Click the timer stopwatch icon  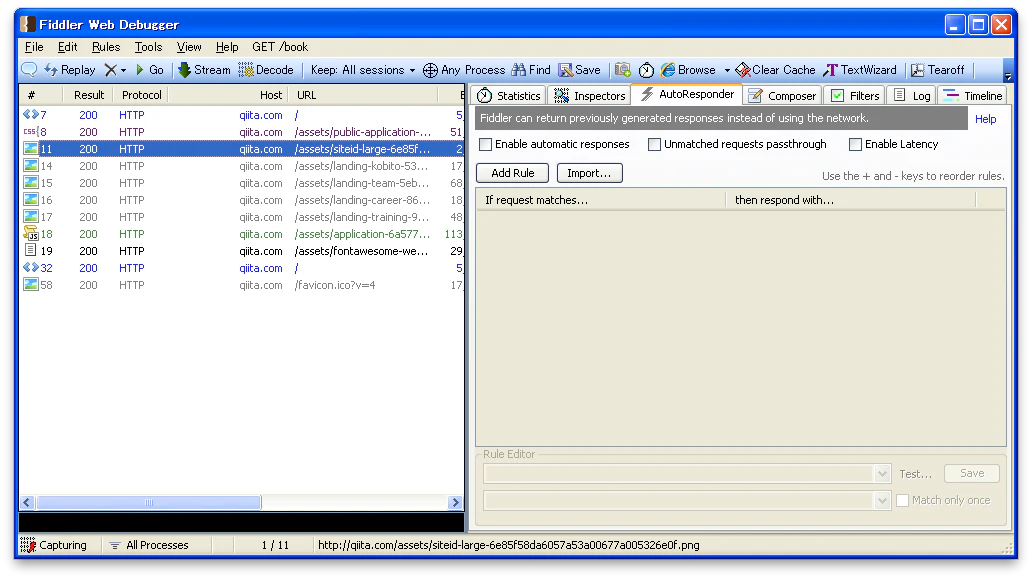click(646, 70)
